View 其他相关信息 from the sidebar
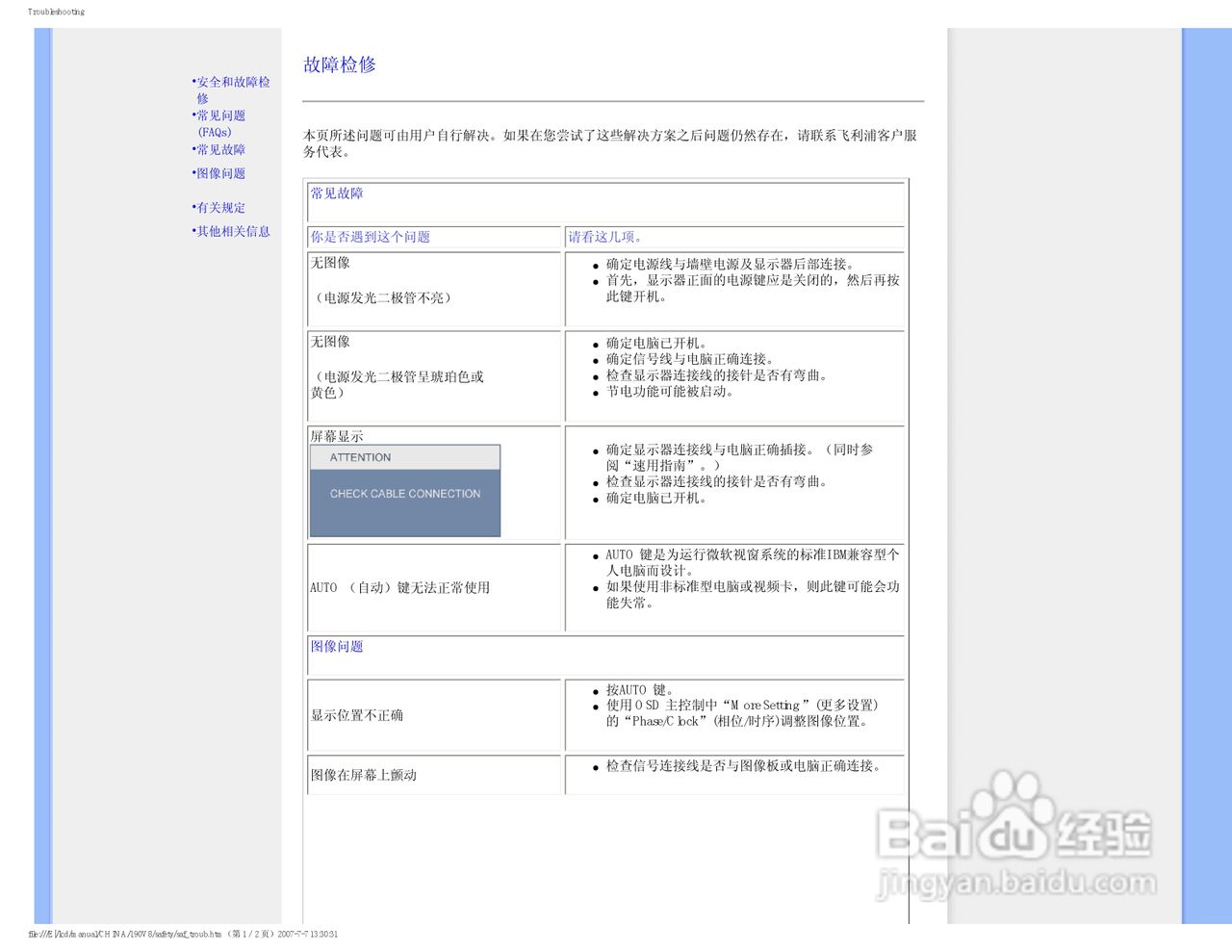Viewport: 1232px width, 952px height. click(x=231, y=232)
